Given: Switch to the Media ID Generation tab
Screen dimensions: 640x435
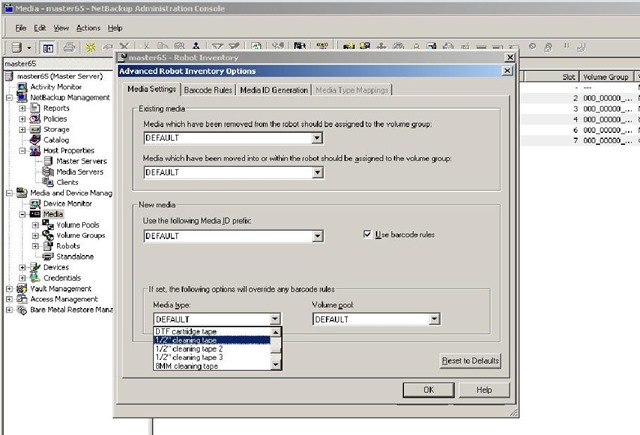Looking at the screenshot, I should coord(274,90).
